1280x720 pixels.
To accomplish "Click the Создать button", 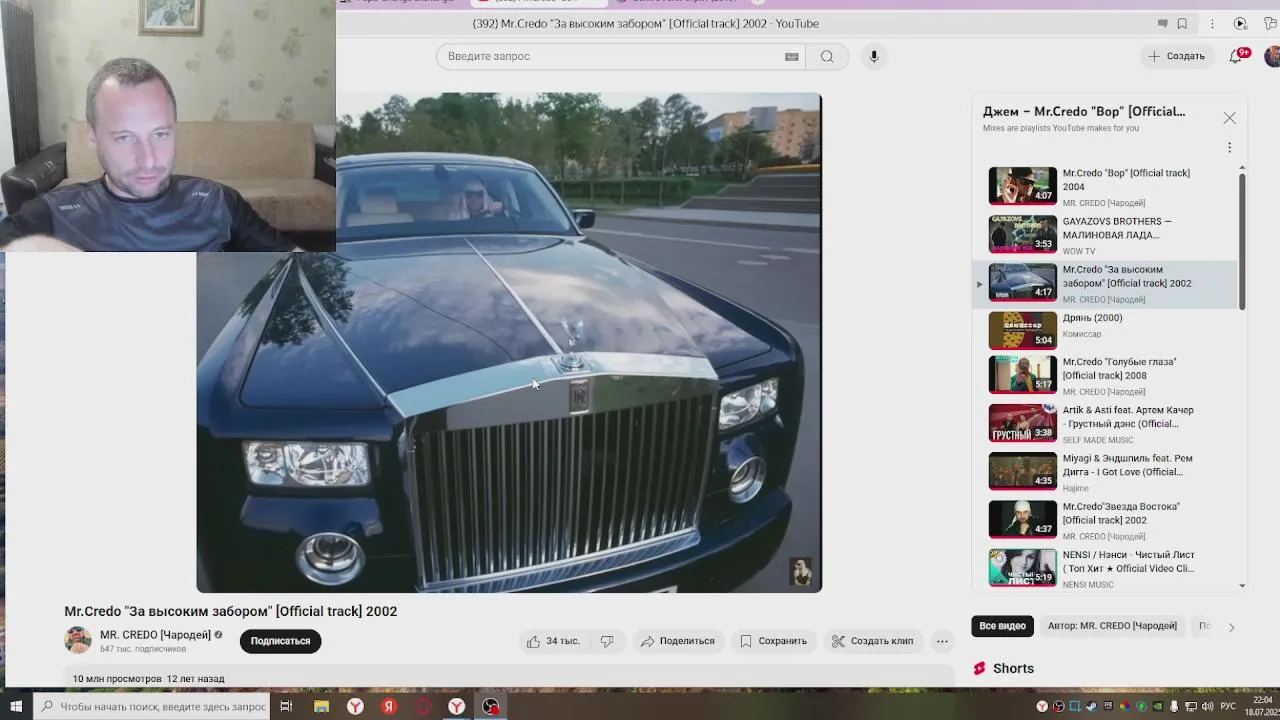I will click(1177, 56).
